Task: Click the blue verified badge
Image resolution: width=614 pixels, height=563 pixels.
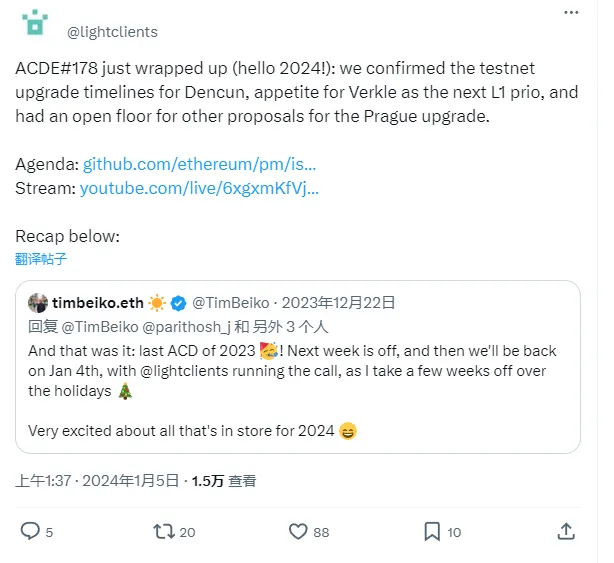Action: tap(179, 303)
